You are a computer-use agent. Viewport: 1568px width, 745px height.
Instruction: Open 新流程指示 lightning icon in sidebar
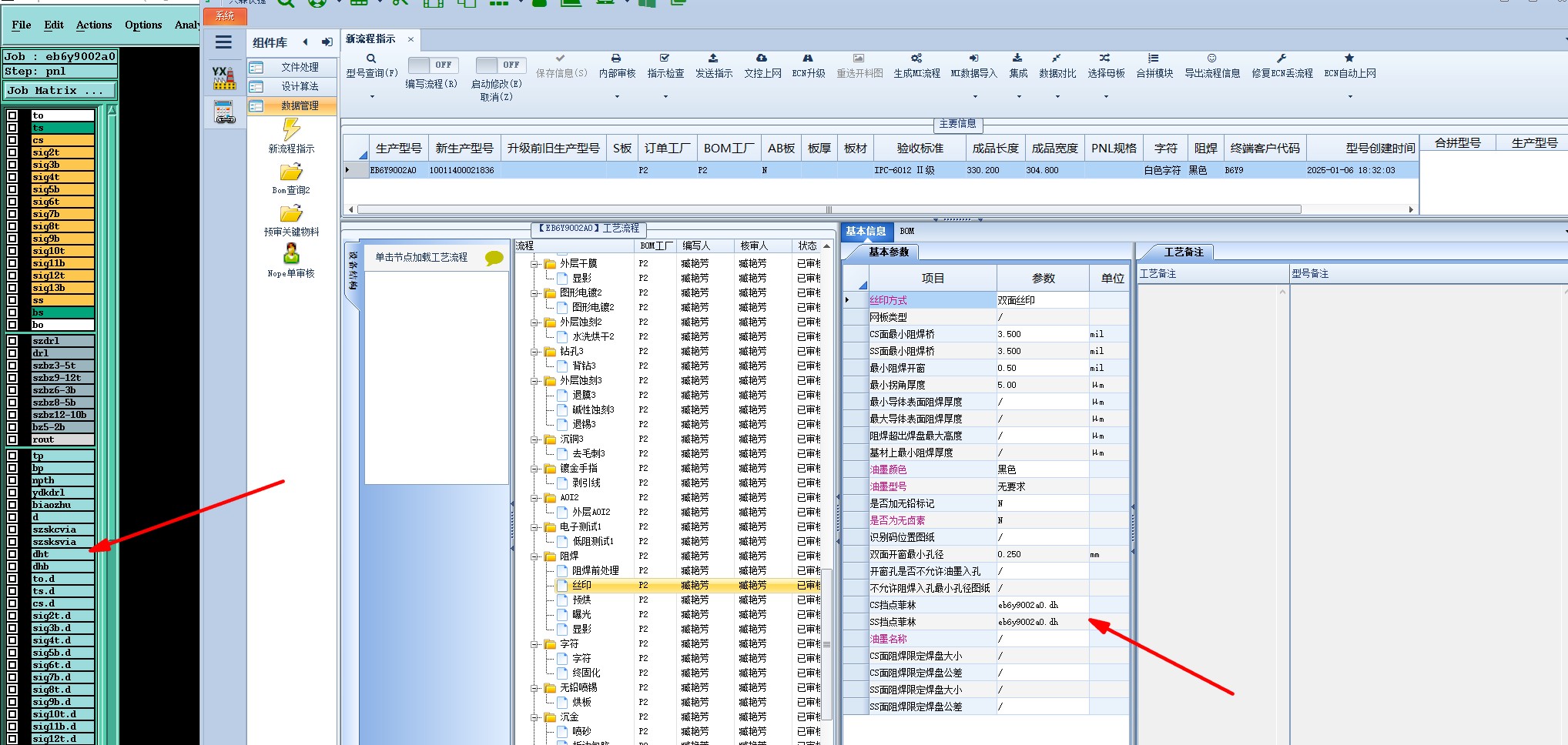pos(291,129)
